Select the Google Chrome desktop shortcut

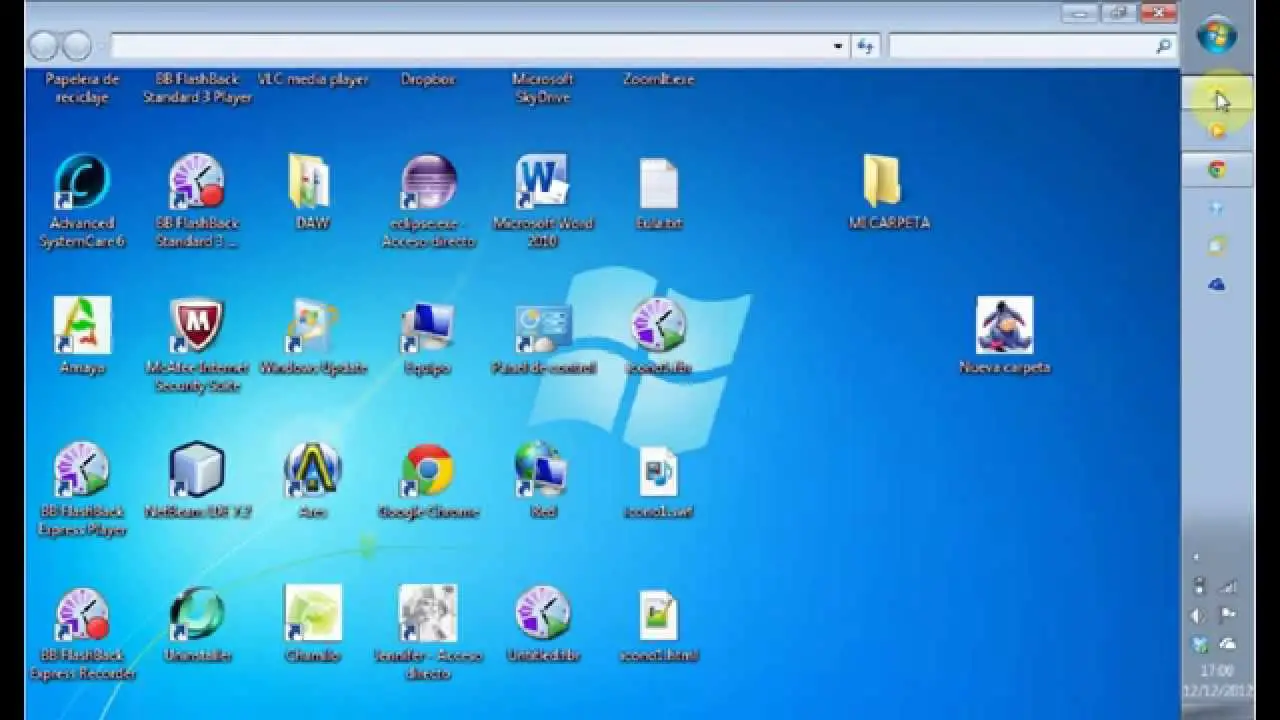click(428, 471)
